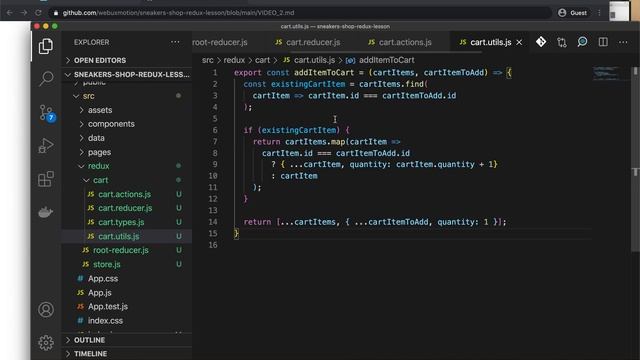Open App.js in file tree
640x360 pixels.
click(x=127, y=293)
